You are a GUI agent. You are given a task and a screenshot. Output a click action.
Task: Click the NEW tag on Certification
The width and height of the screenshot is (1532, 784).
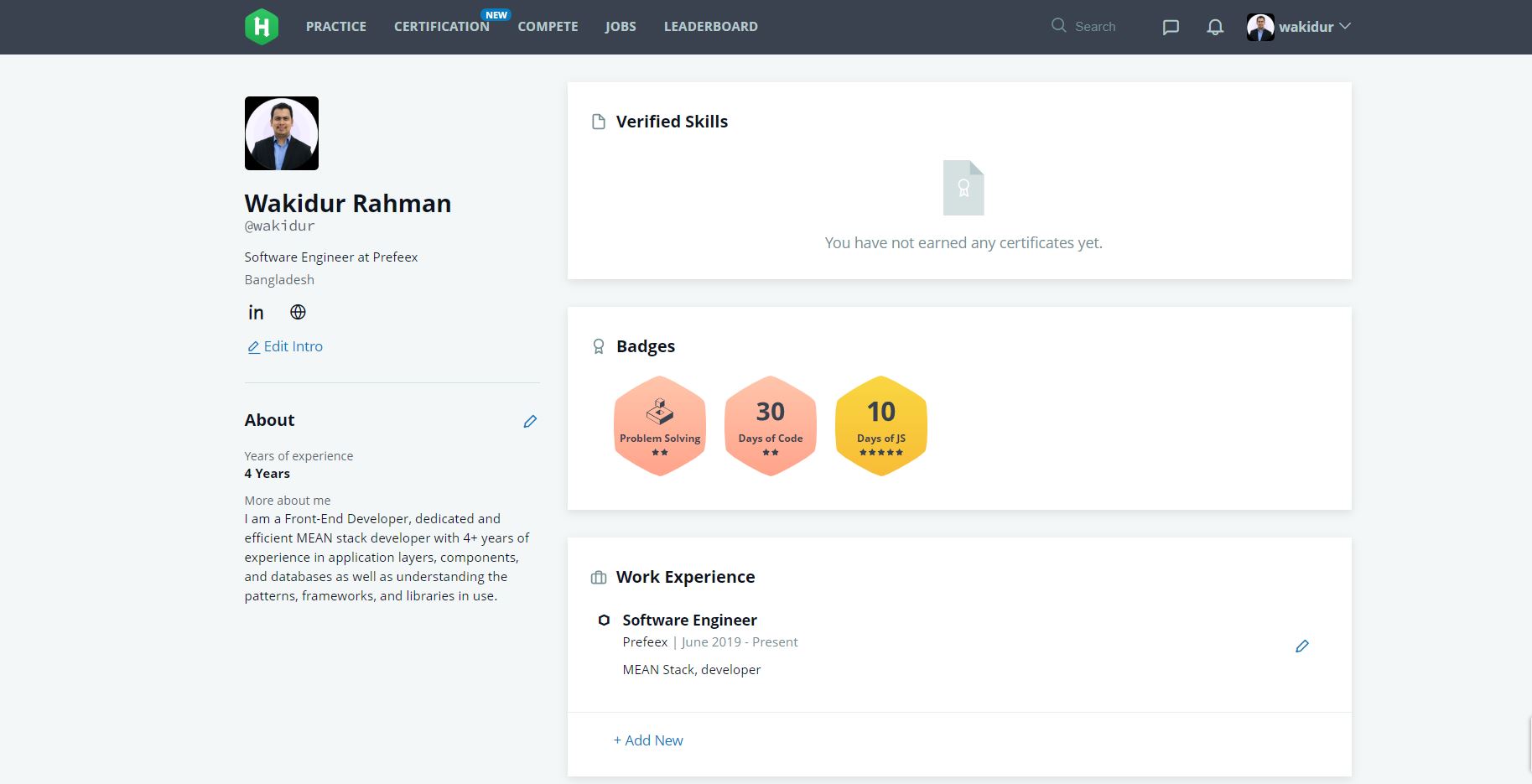point(496,15)
